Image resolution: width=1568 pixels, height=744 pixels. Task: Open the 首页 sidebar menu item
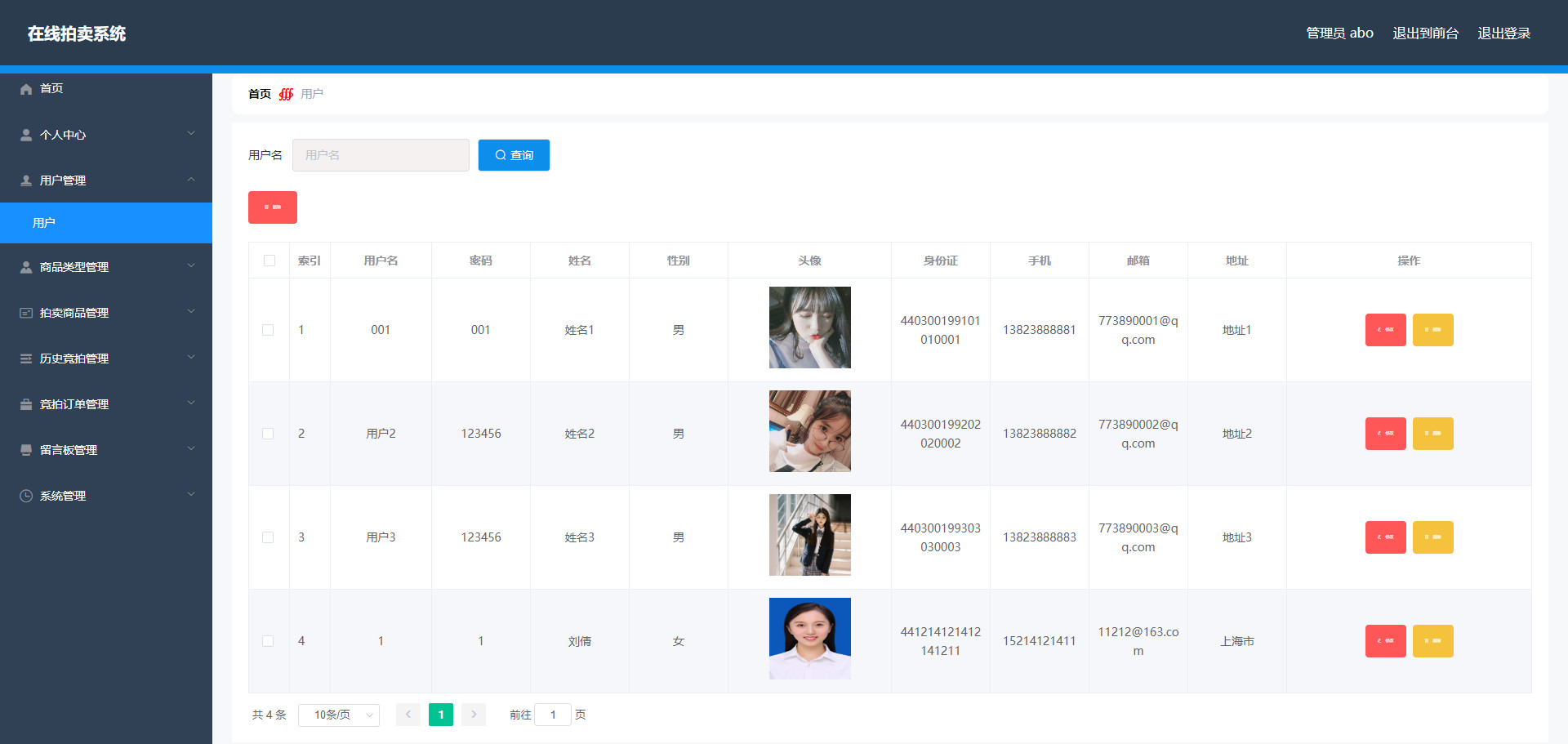(x=106, y=89)
